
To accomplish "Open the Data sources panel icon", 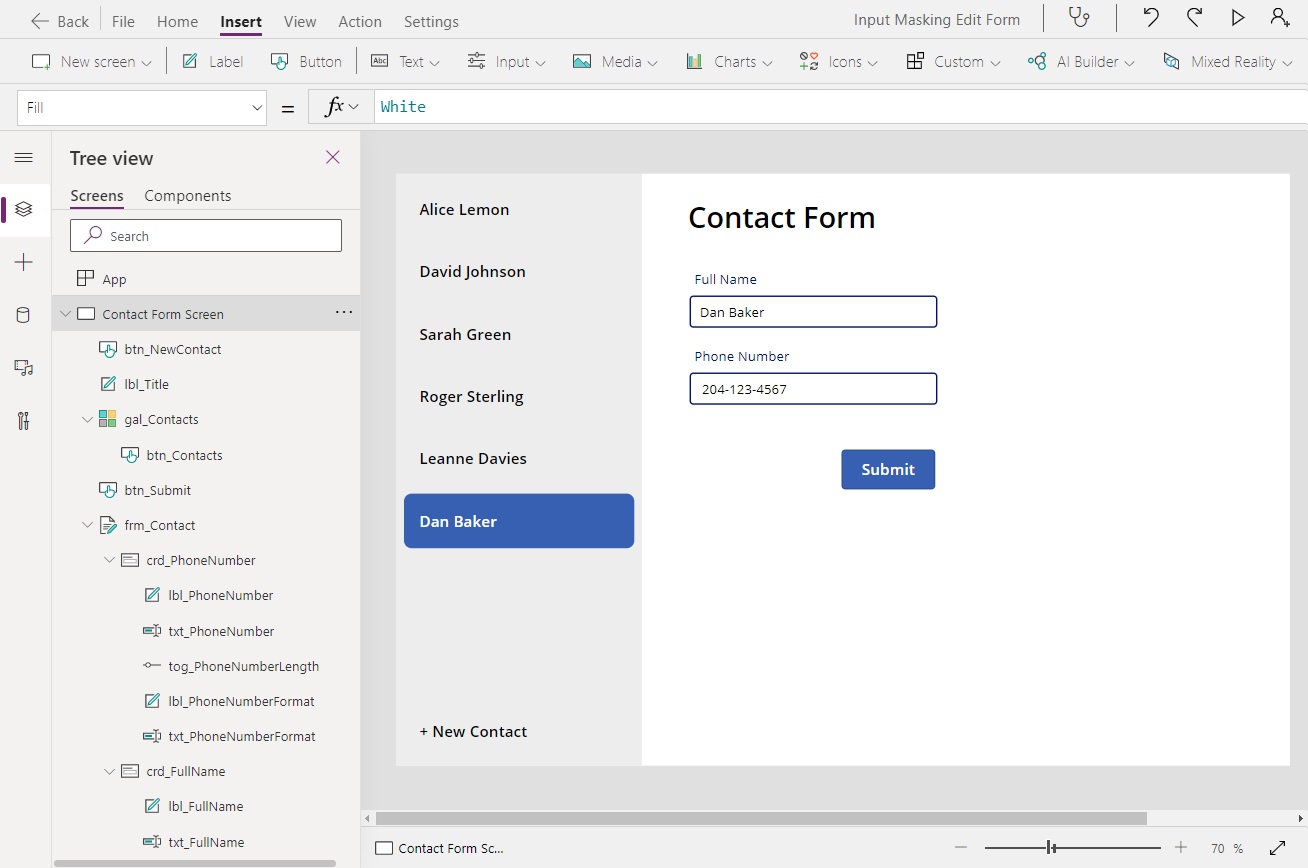I will click(24, 314).
